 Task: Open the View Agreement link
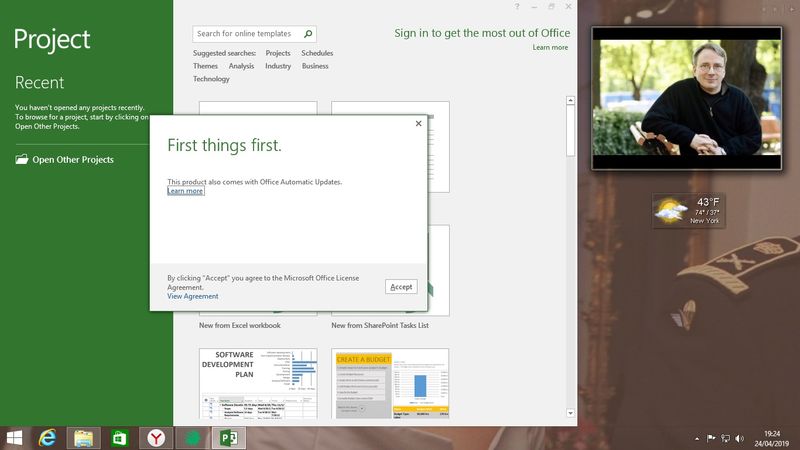192,296
